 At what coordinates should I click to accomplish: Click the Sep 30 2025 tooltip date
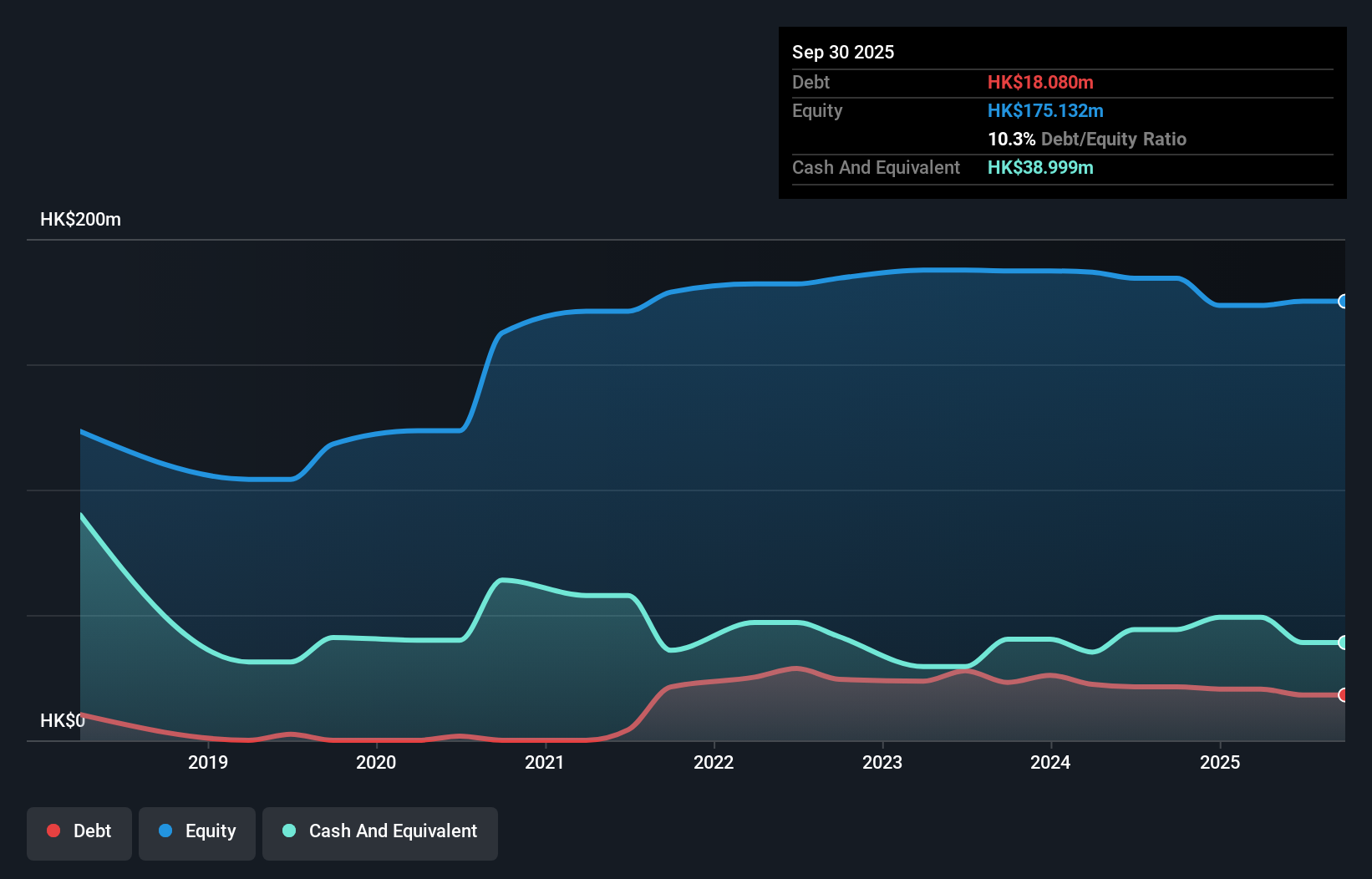tap(843, 53)
